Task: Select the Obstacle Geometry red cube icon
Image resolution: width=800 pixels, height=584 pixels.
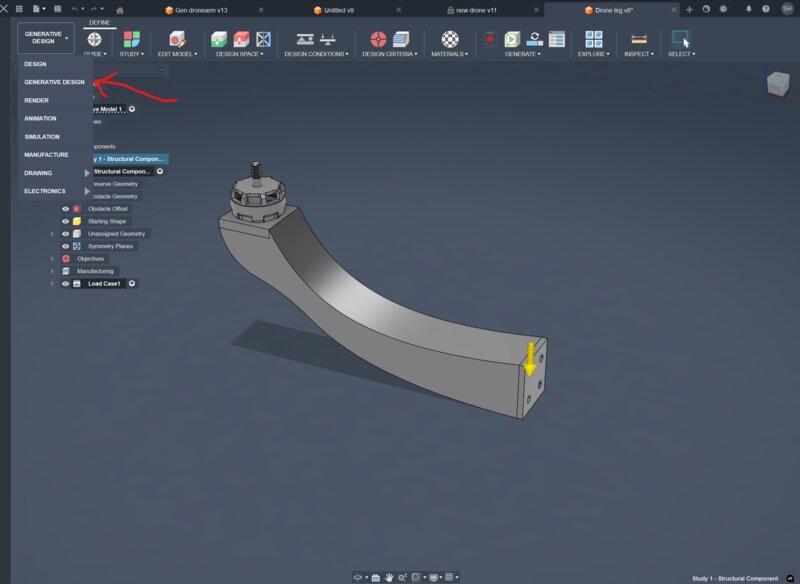Action: tap(241, 39)
